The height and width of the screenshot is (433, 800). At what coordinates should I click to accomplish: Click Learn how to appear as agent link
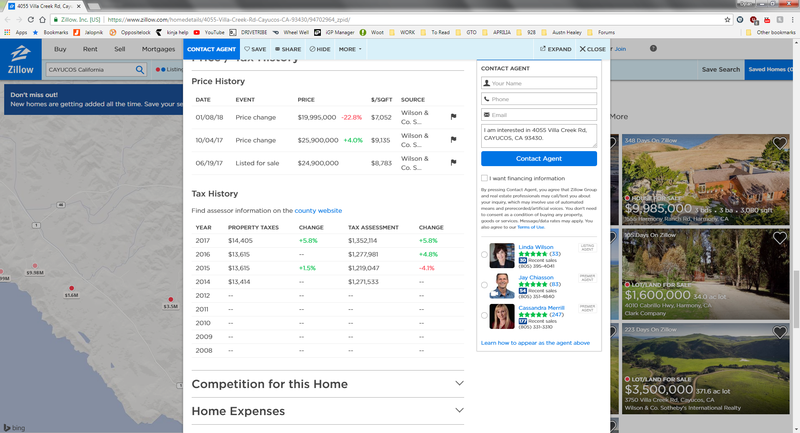click(535, 343)
